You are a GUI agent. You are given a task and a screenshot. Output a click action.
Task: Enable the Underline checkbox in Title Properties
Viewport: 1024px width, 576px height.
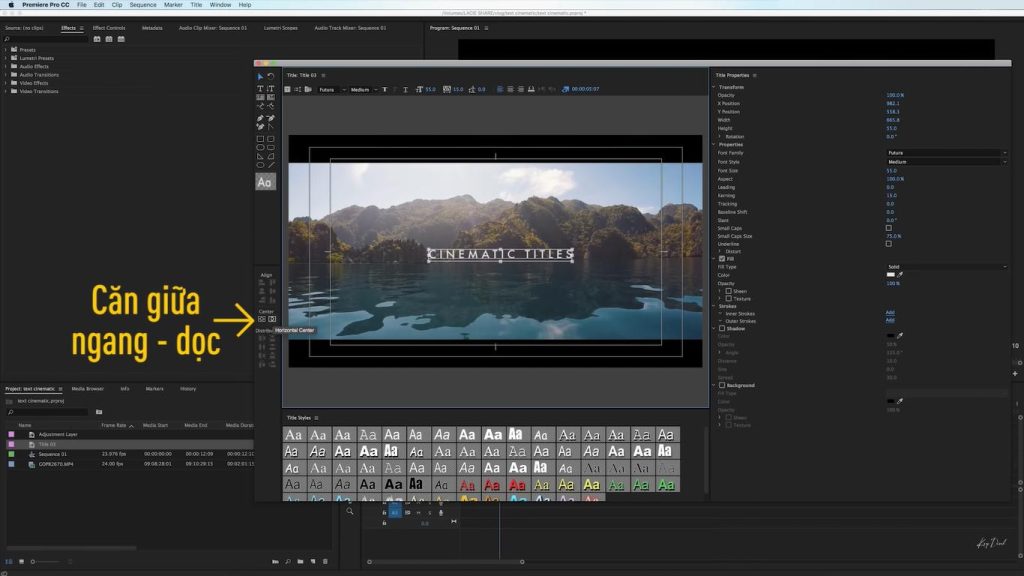[888, 244]
